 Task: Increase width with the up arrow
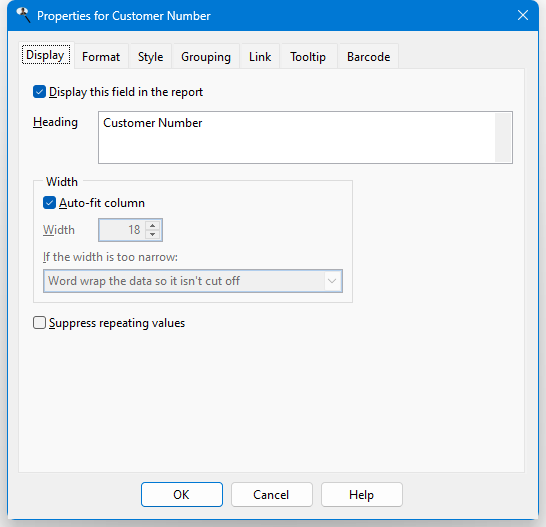153,226
